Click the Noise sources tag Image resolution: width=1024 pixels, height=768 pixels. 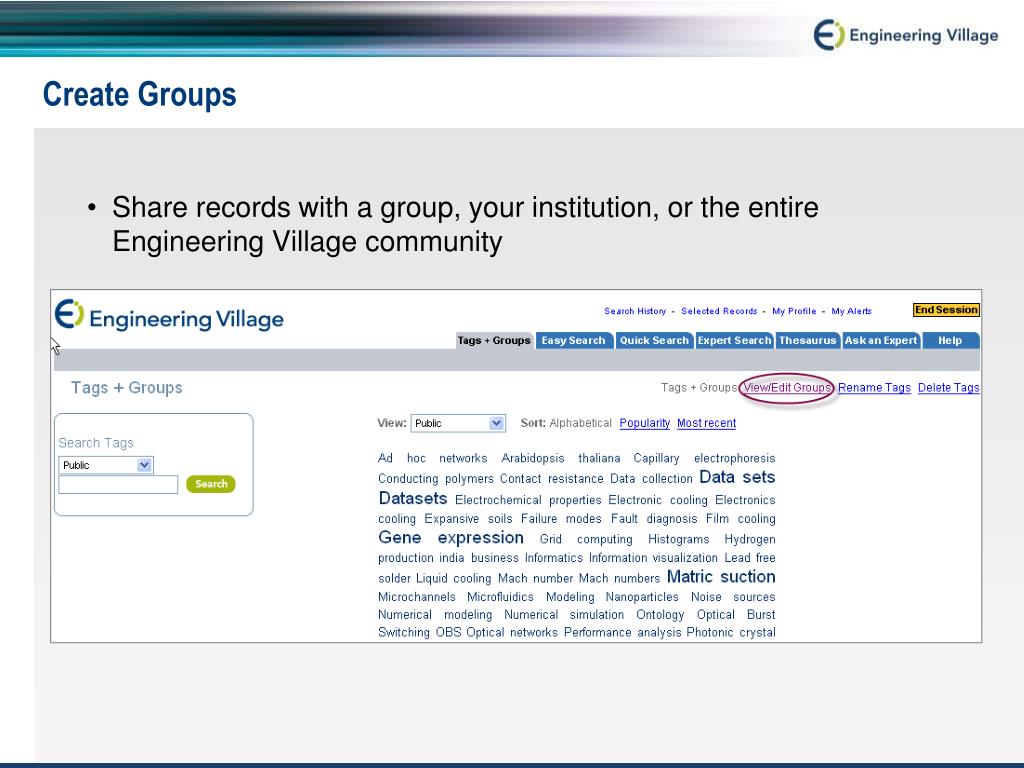click(x=733, y=597)
